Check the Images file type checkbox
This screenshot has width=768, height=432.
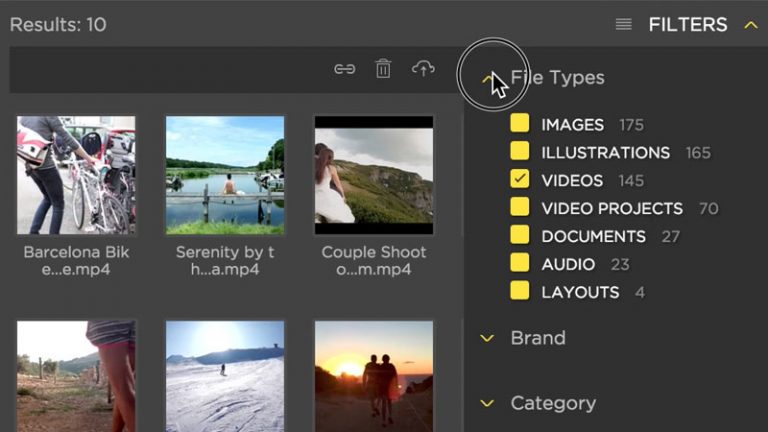click(519, 124)
